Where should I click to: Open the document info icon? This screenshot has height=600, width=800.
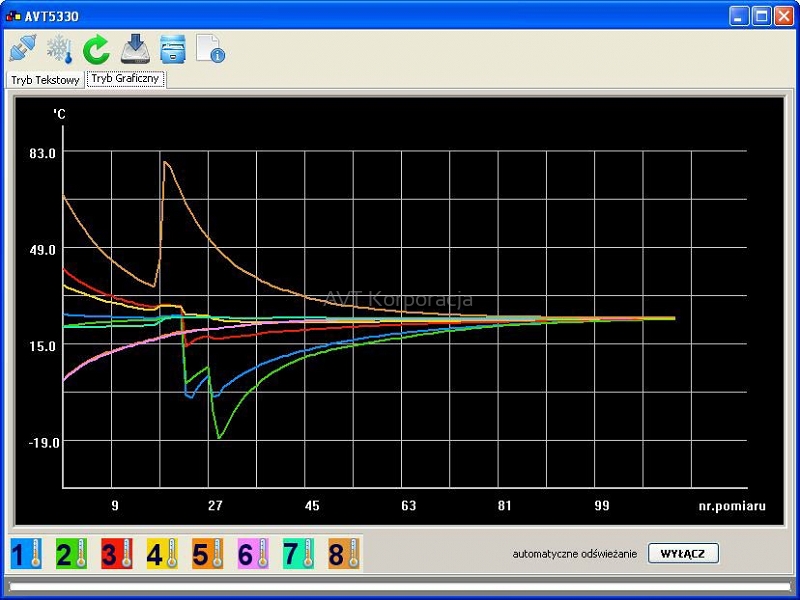coord(210,49)
